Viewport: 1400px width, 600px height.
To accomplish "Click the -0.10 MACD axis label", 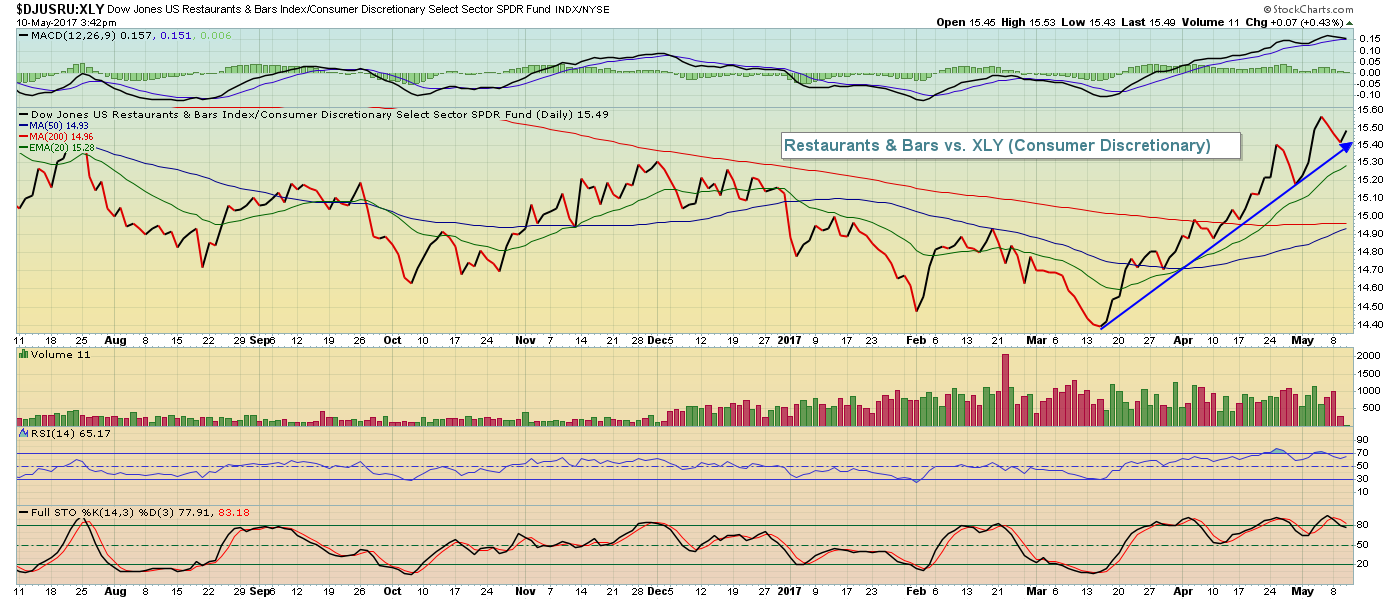I will (1368, 95).
